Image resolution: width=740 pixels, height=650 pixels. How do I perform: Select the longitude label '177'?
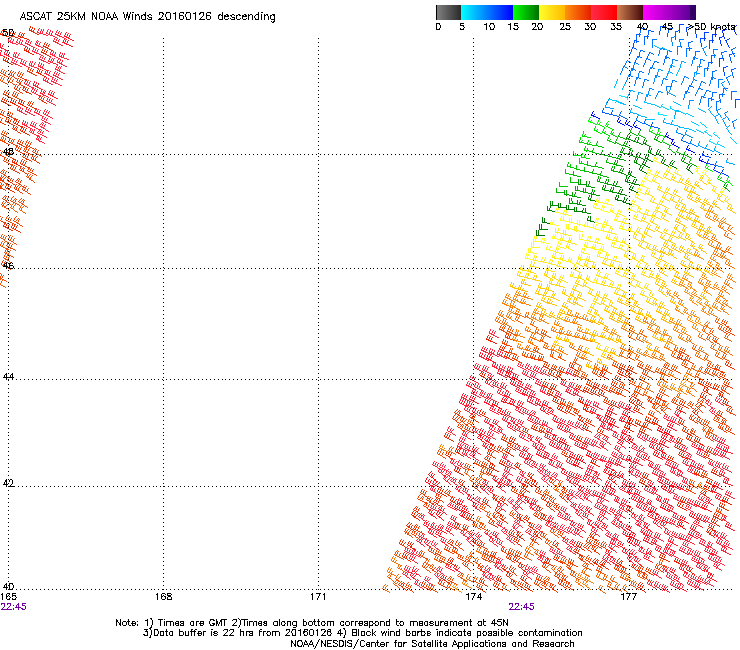629,597
